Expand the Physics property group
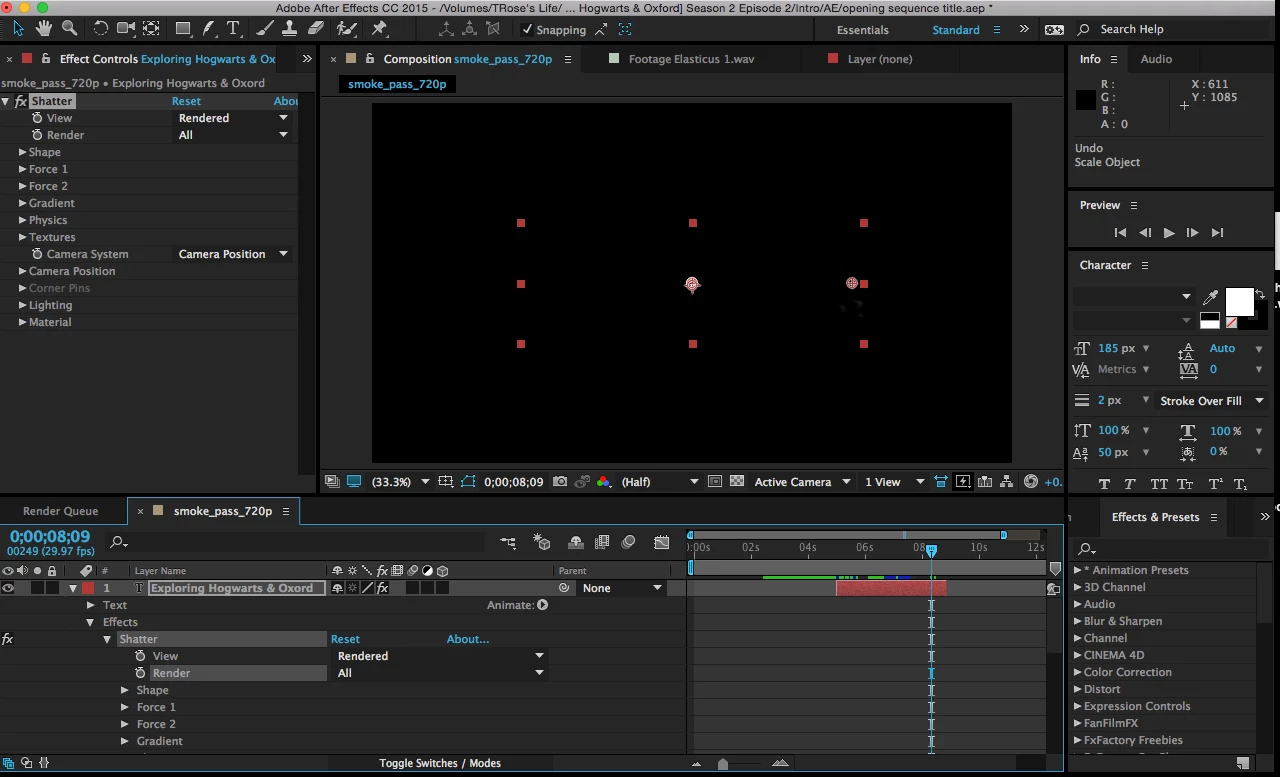The image size is (1280, 777). [x=22, y=220]
